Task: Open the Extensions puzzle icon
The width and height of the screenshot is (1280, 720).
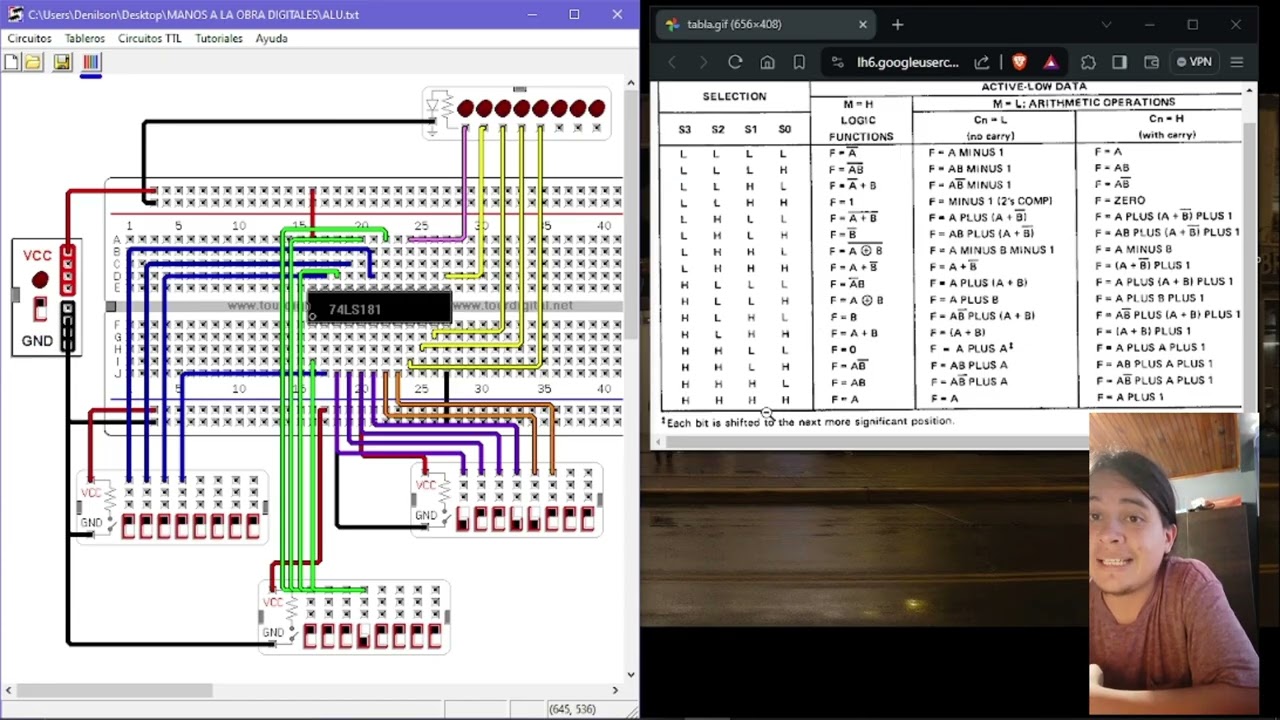Action: click(1088, 62)
